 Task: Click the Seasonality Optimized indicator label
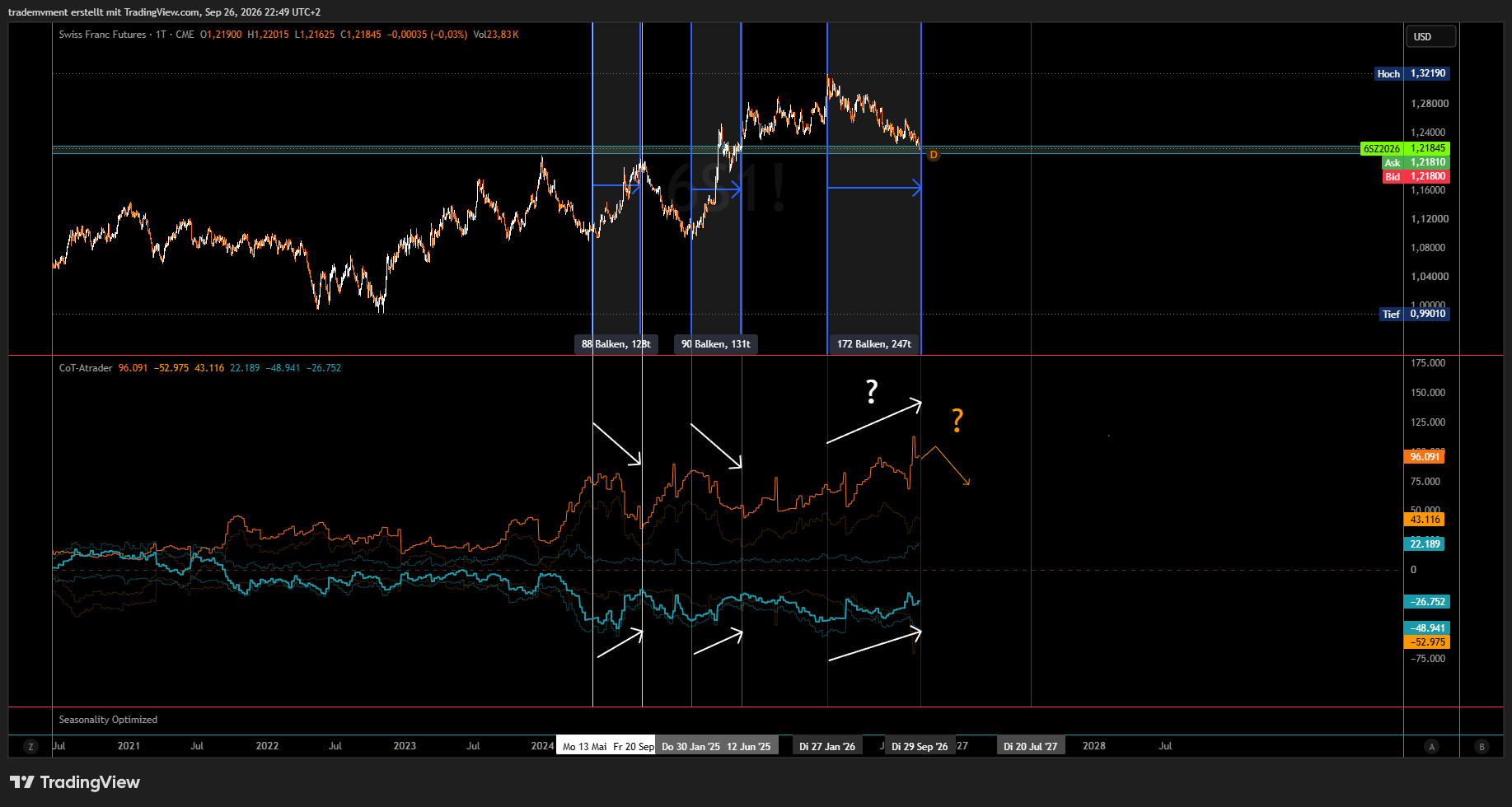click(x=108, y=720)
